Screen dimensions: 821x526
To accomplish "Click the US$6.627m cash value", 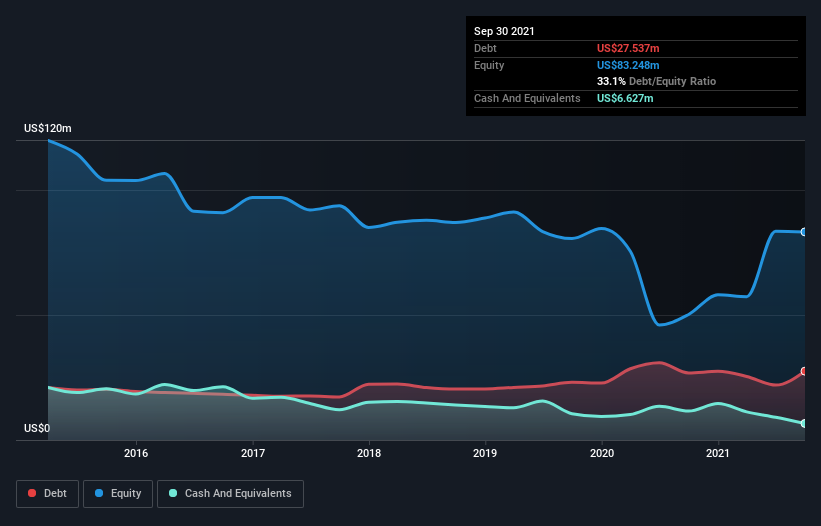I will point(625,98).
